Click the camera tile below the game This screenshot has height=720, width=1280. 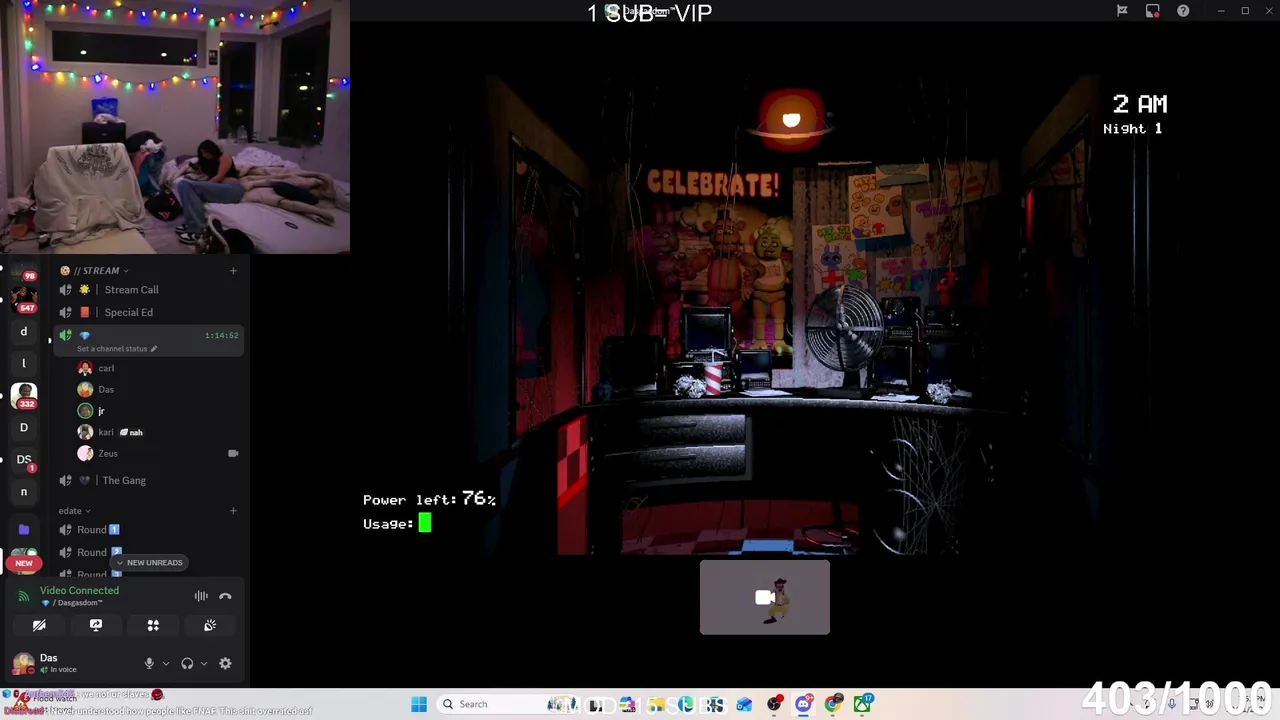tap(765, 597)
